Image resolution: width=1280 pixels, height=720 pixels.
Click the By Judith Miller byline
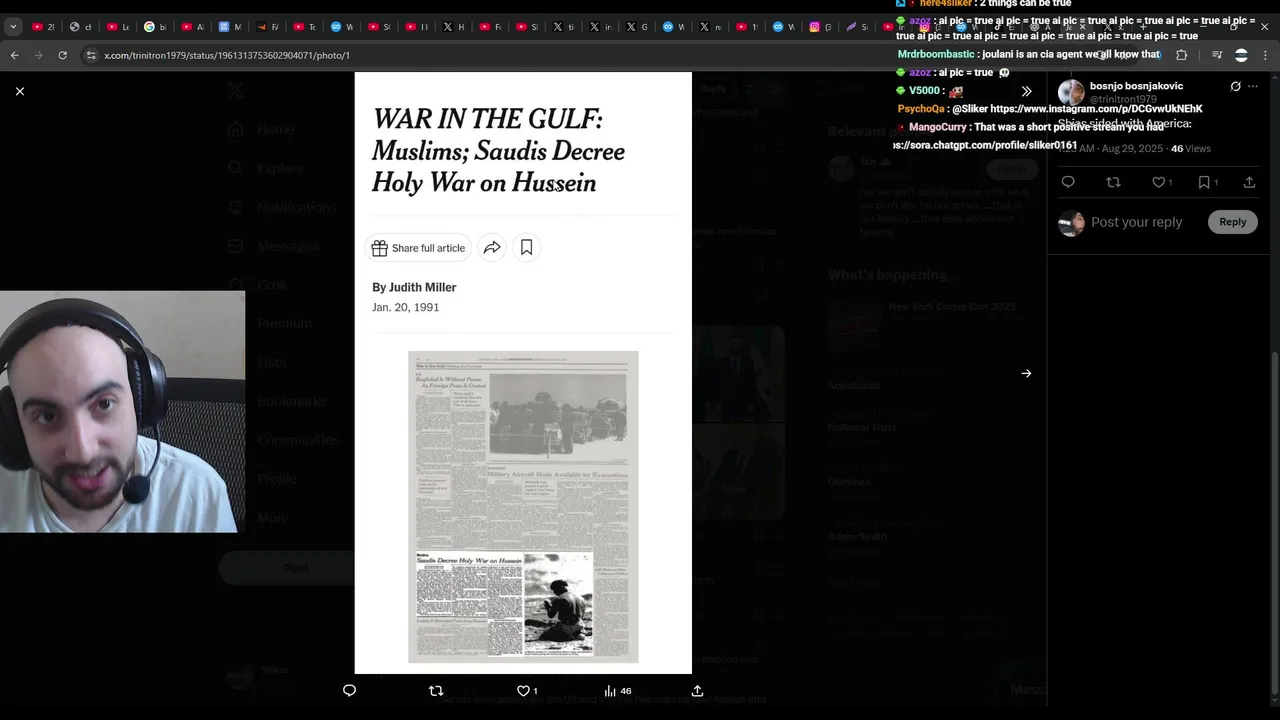tap(414, 287)
